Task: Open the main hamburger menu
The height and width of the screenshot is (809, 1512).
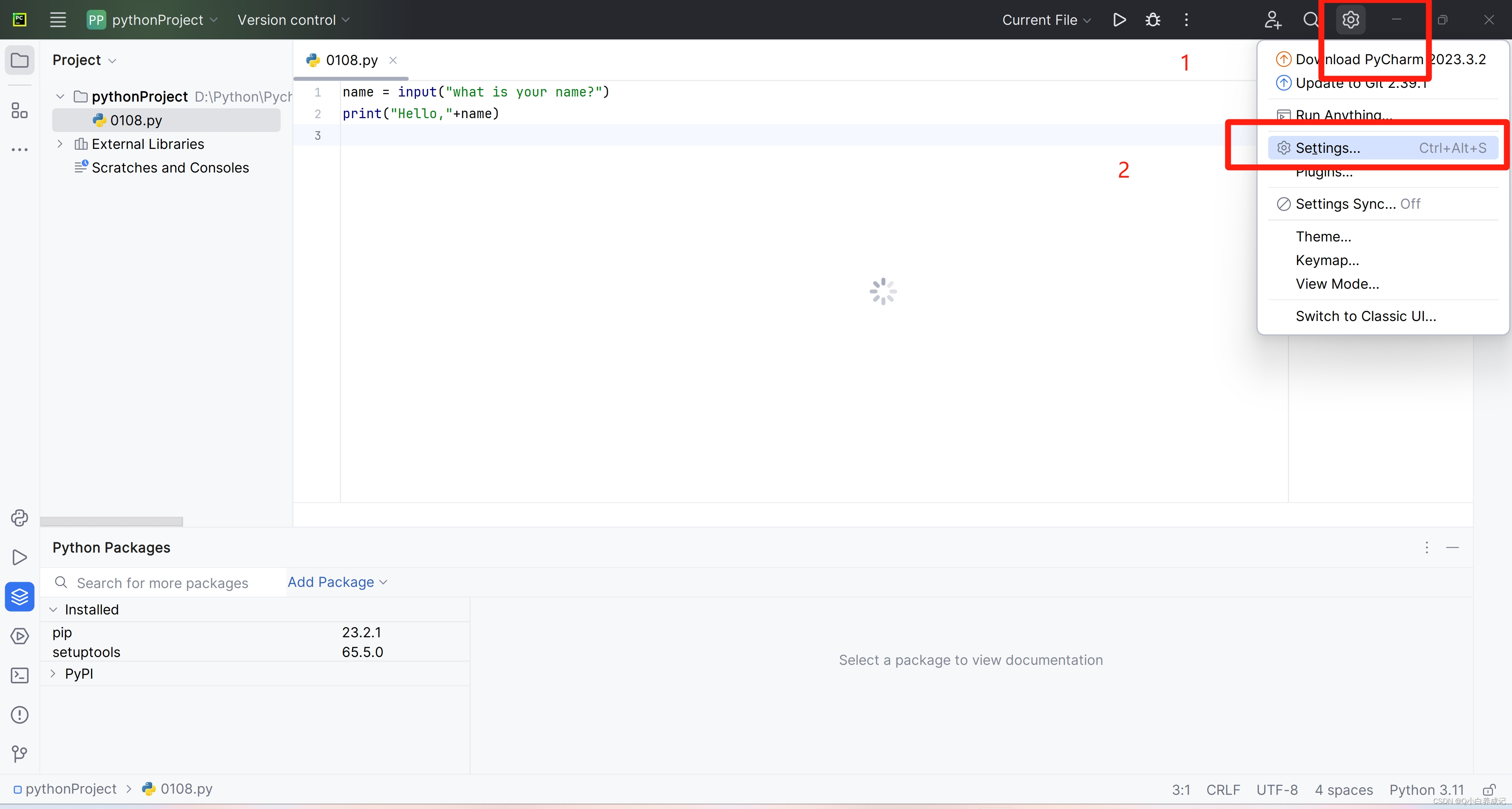Action: tap(58, 19)
